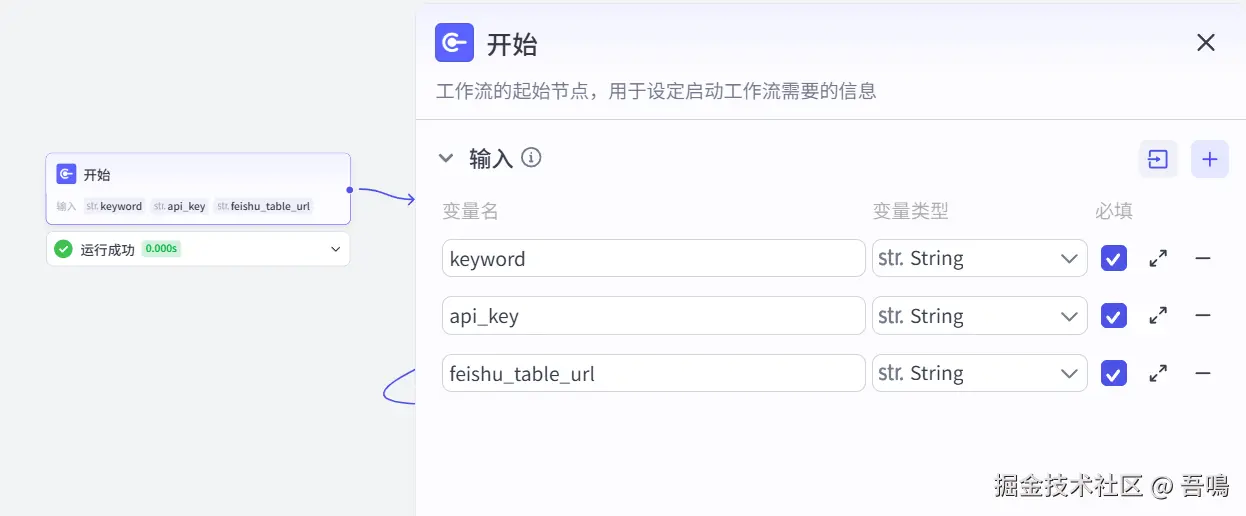This screenshot has height=516, width=1246.
Task: Click the info icon next to 输入
Action: (532, 157)
